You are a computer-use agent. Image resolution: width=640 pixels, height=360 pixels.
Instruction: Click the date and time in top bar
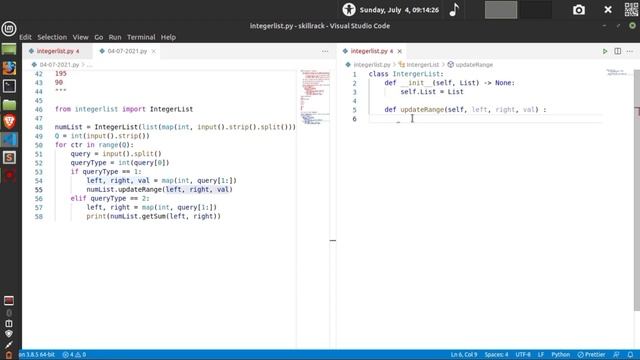tap(399, 10)
